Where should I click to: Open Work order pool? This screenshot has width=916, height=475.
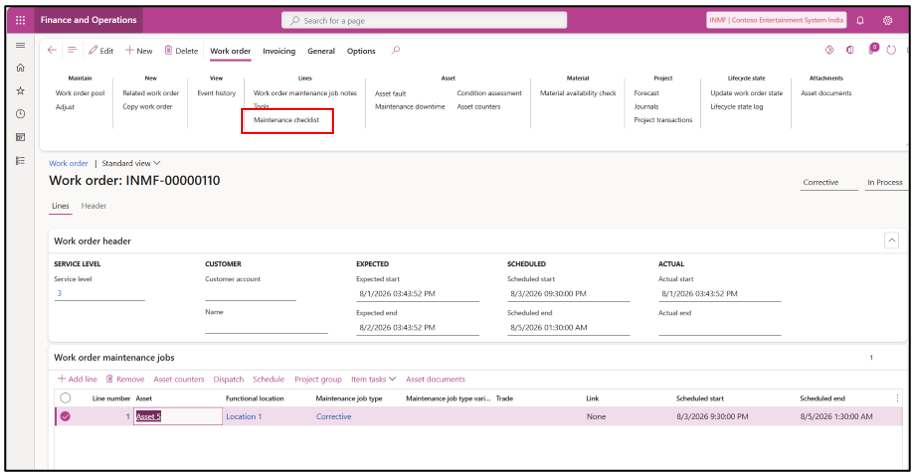coord(80,93)
